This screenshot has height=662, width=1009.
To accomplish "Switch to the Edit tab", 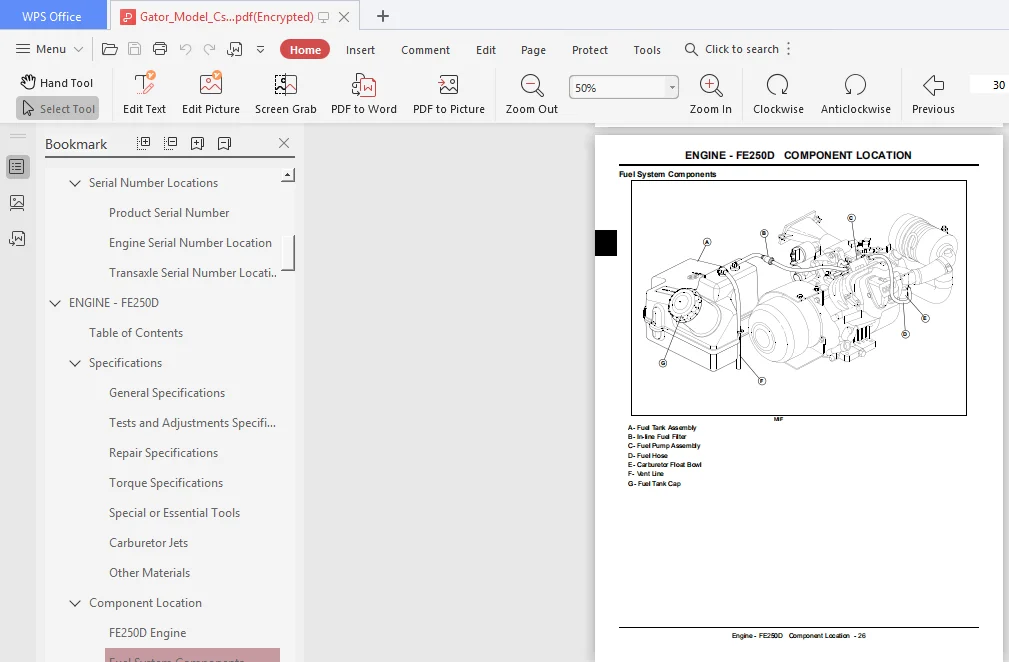I will pyautogui.click(x=486, y=50).
